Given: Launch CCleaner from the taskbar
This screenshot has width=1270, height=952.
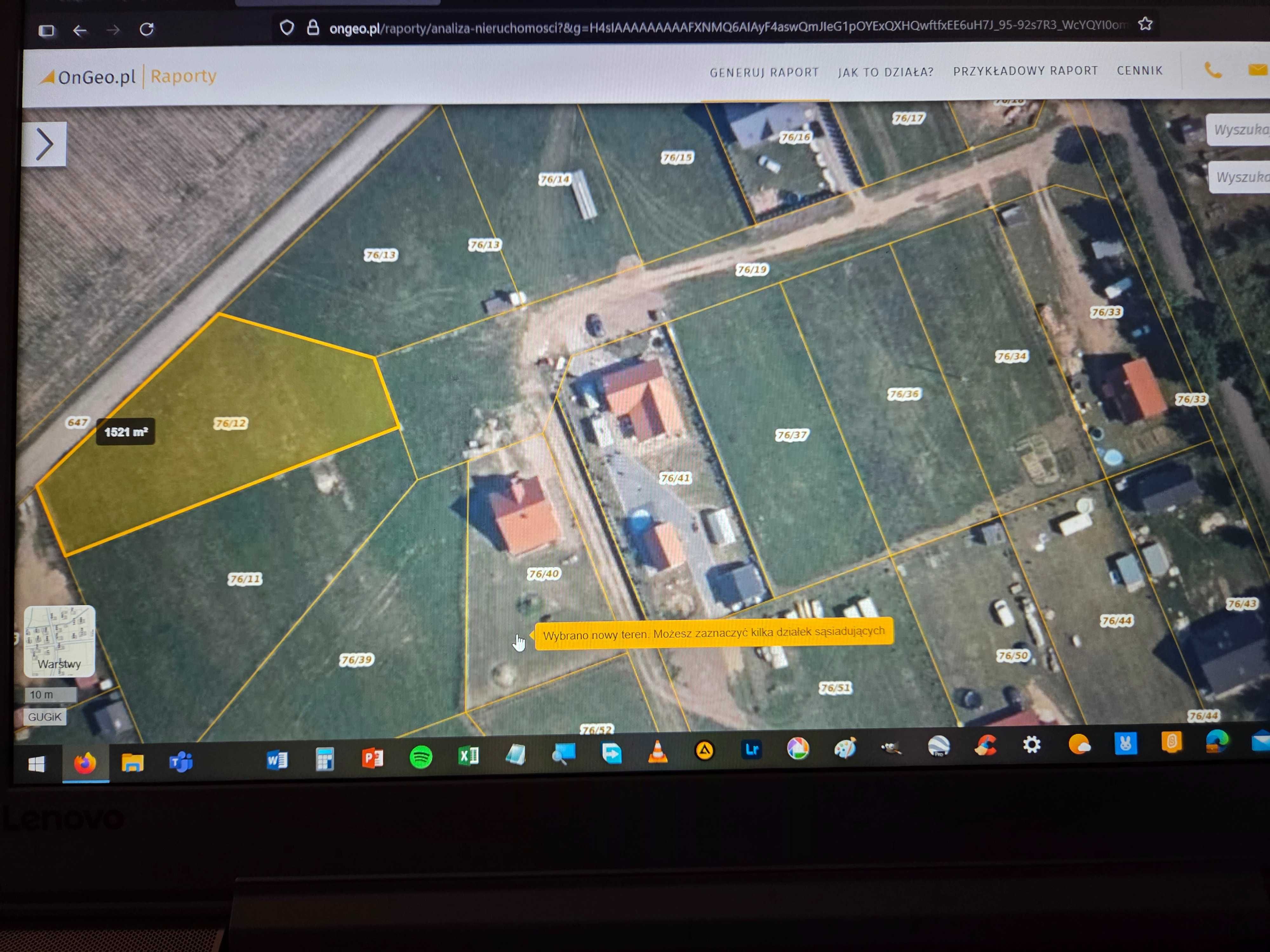Looking at the screenshot, I should [x=985, y=745].
